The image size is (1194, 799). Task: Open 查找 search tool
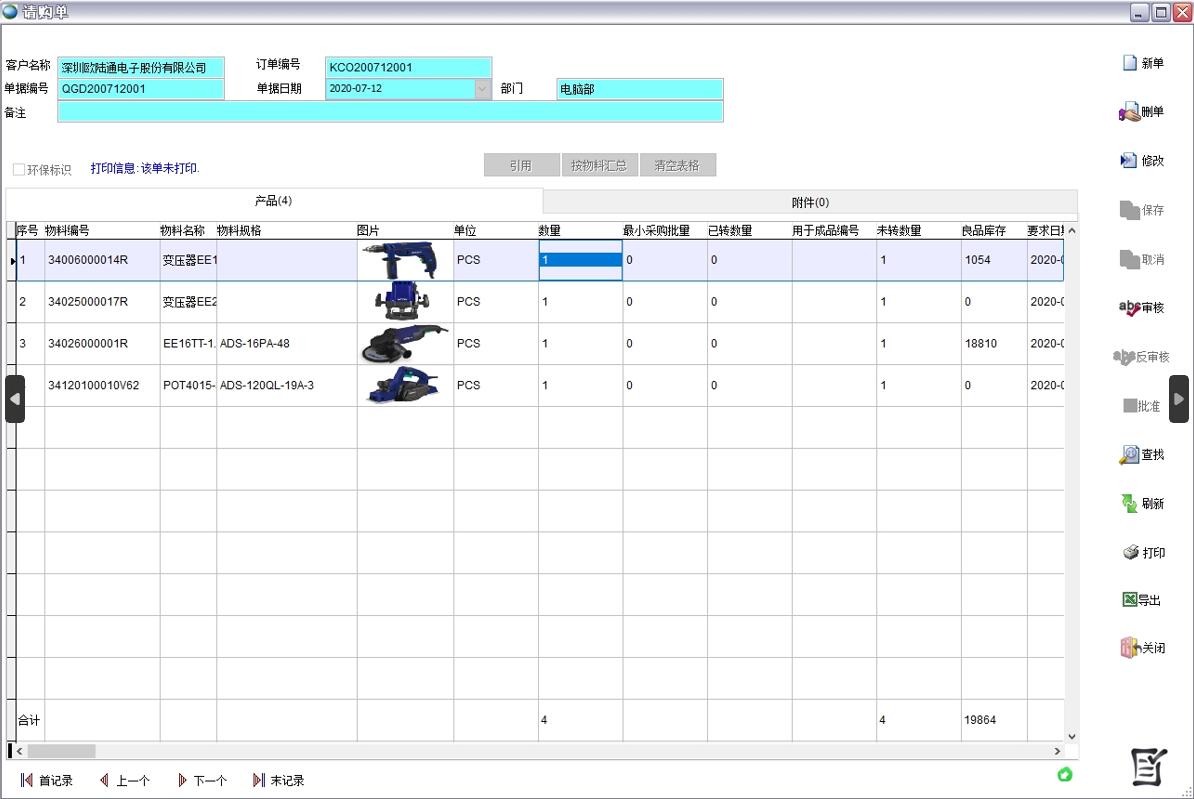click(1129, 455)
